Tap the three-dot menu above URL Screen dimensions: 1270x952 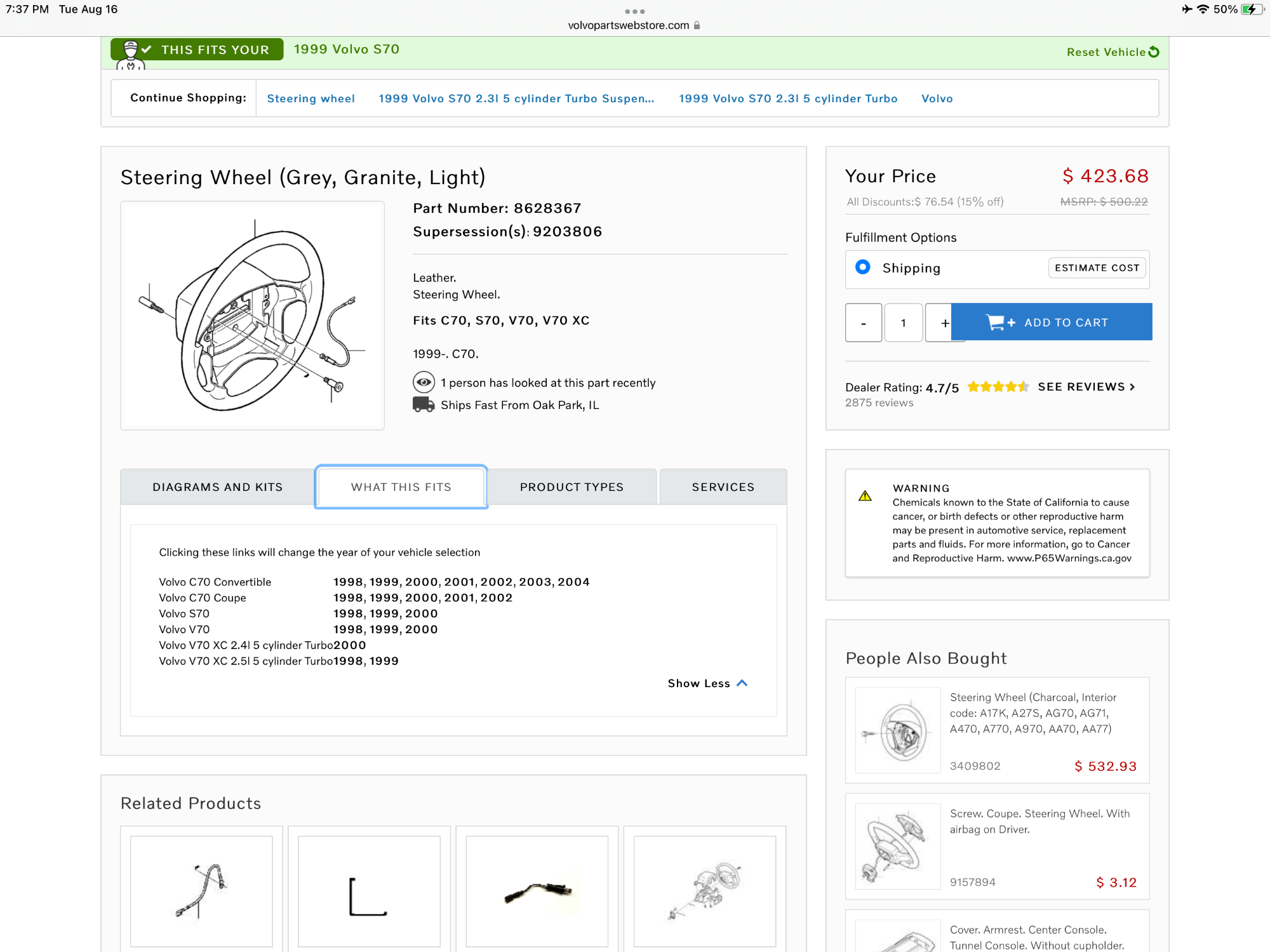[x=634, y=11]
